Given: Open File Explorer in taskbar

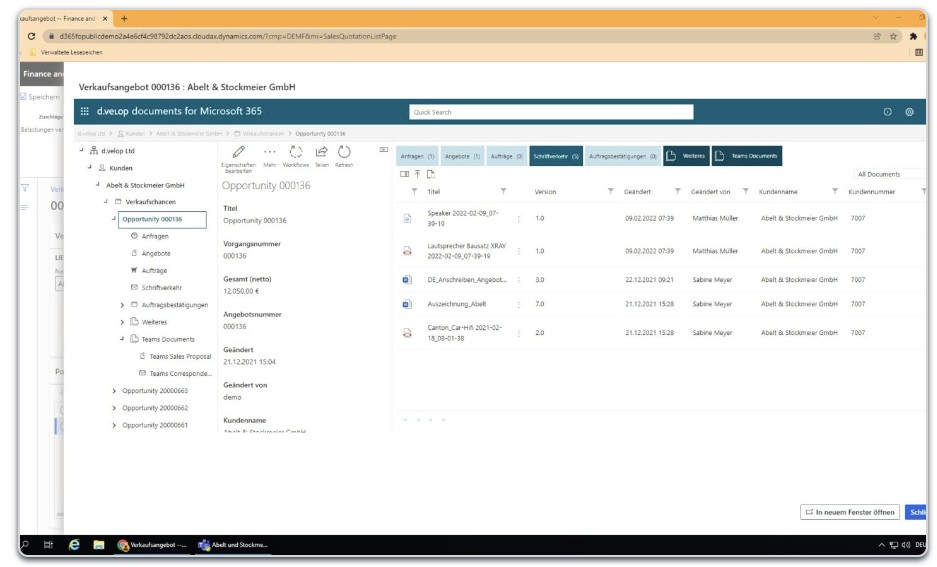Looking at the screenshot, I should (x=99, y=545).
